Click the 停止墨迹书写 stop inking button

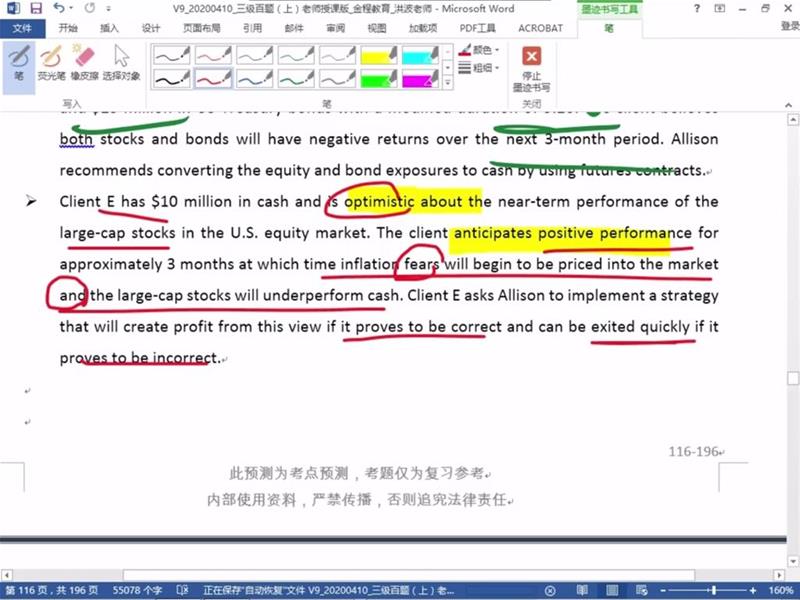[531, 69]
